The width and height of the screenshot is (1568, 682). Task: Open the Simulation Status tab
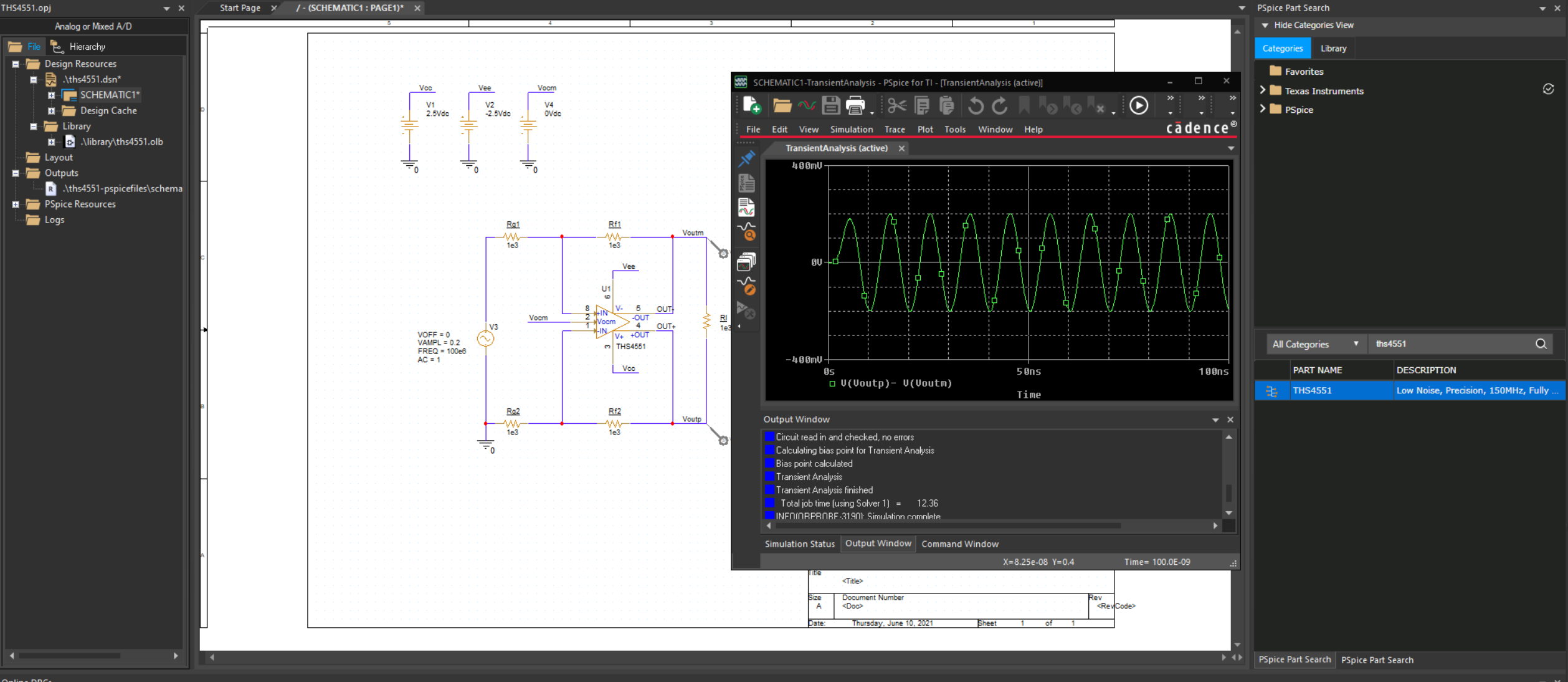(x=799, y=544)
